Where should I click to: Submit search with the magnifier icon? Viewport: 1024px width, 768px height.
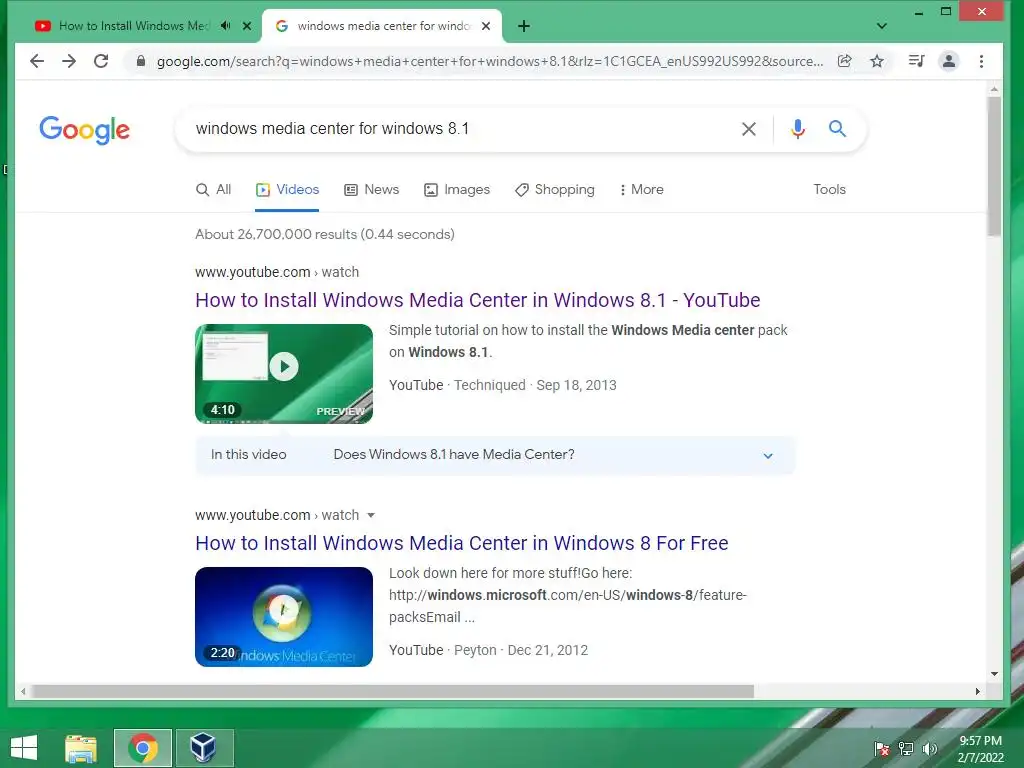coord(837,129)
